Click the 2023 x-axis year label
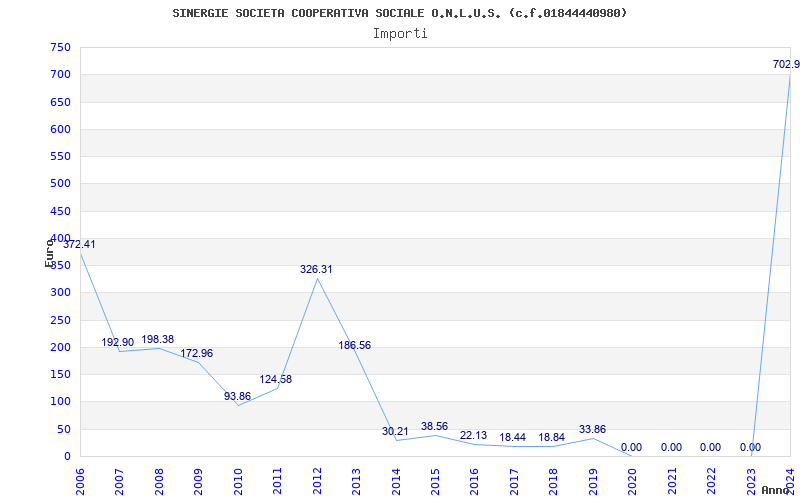 751,481
